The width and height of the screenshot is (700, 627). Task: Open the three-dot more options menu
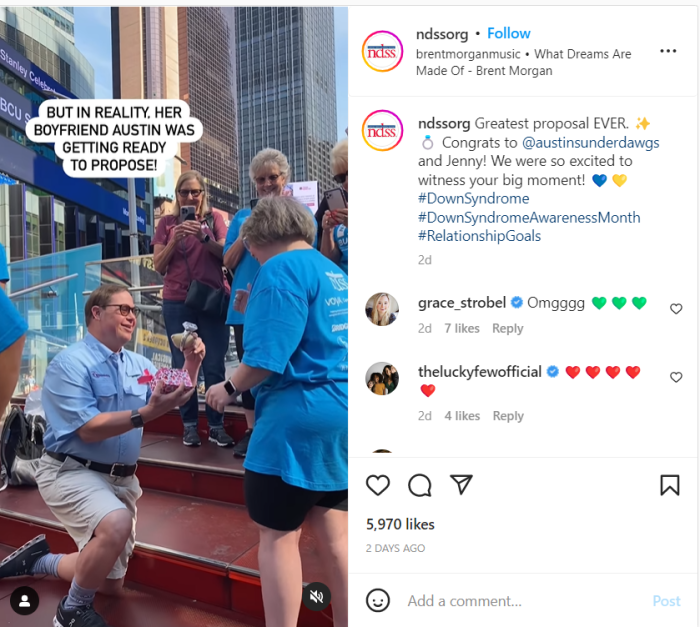668,51
